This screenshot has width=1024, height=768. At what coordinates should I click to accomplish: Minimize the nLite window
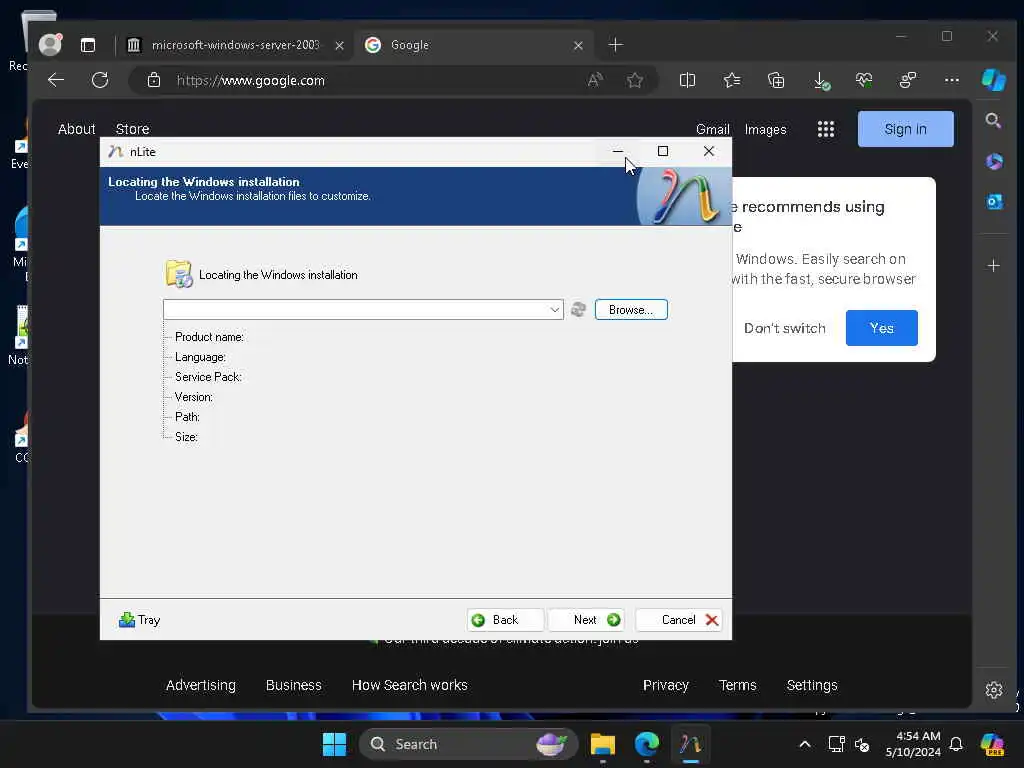[618, 152]
